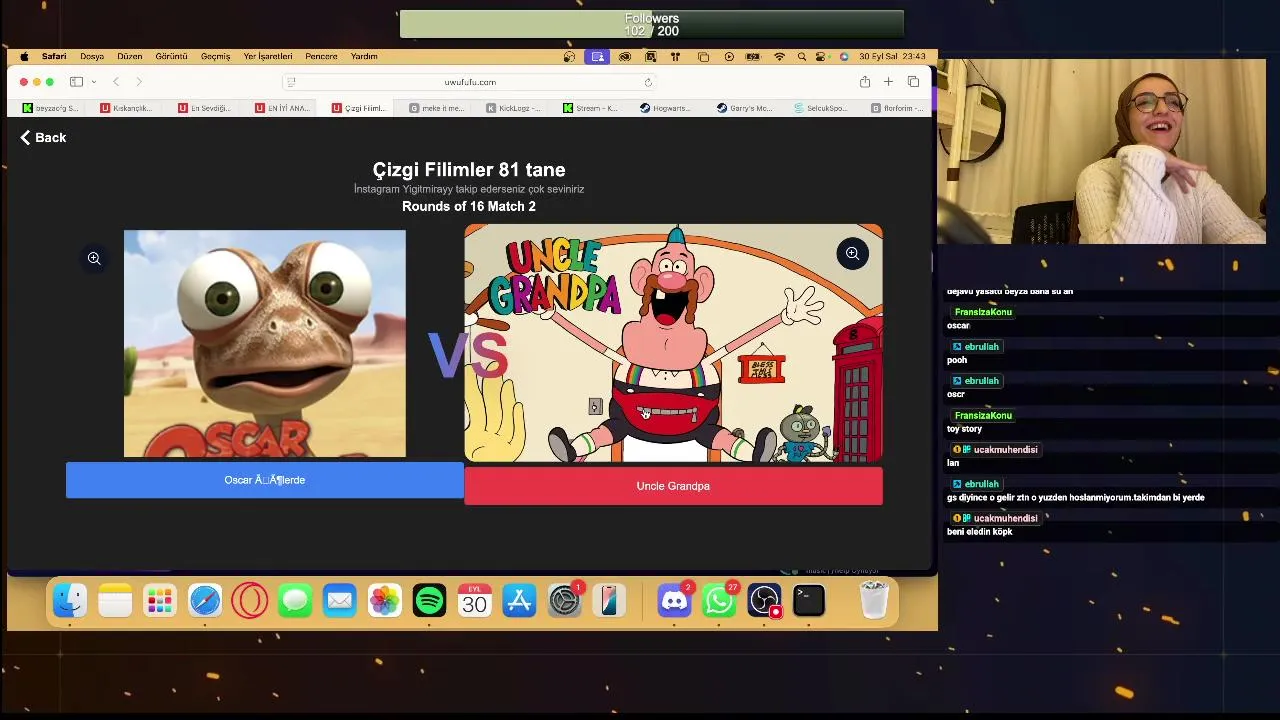Open Messages from the Dock

[x=295, y=600]
